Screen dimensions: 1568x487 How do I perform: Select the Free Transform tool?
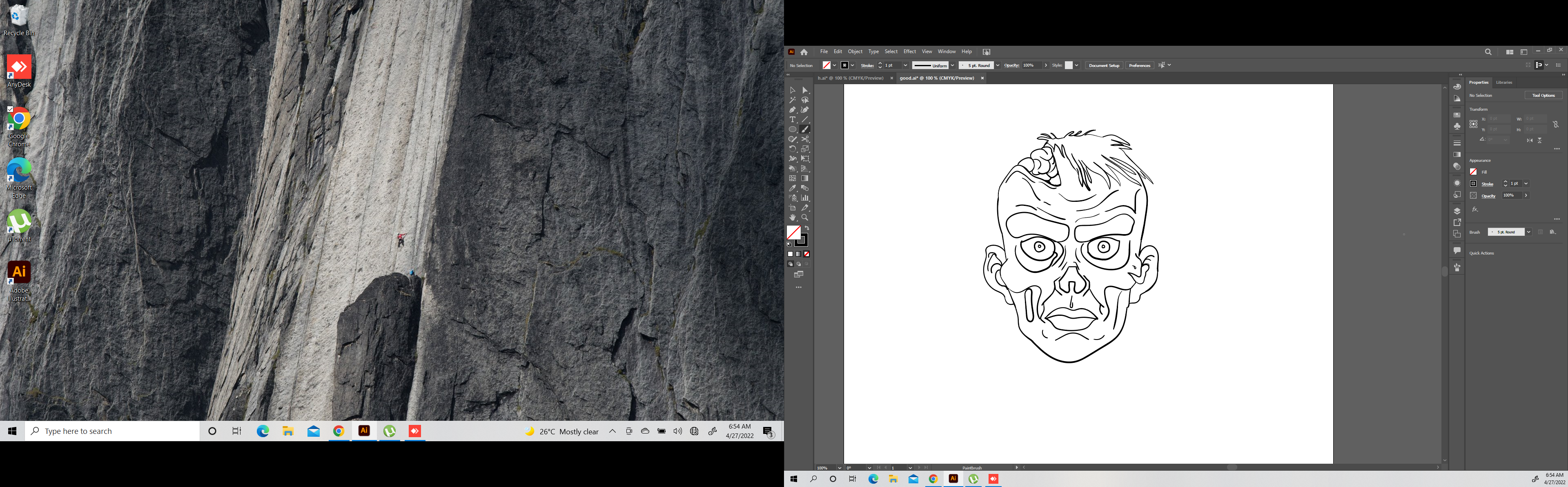[805, 158]
